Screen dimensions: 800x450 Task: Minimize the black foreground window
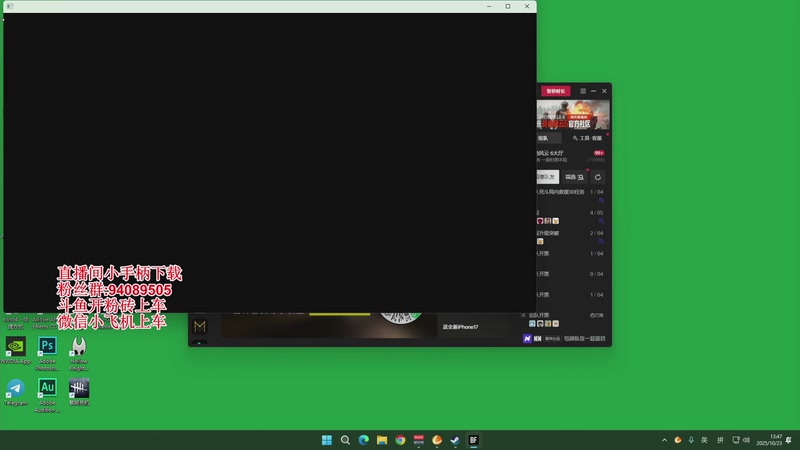tap(489, 6)
